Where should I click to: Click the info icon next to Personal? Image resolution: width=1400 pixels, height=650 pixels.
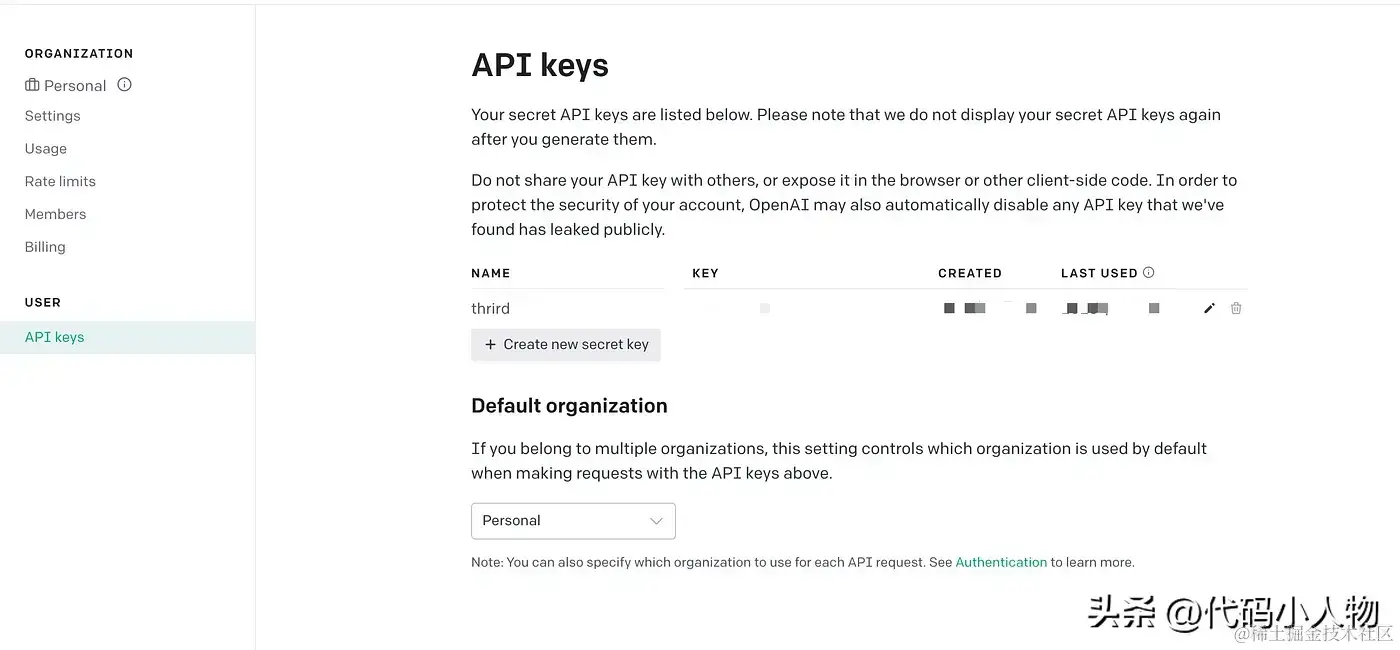pyautogui.click(x=124, y=85)
